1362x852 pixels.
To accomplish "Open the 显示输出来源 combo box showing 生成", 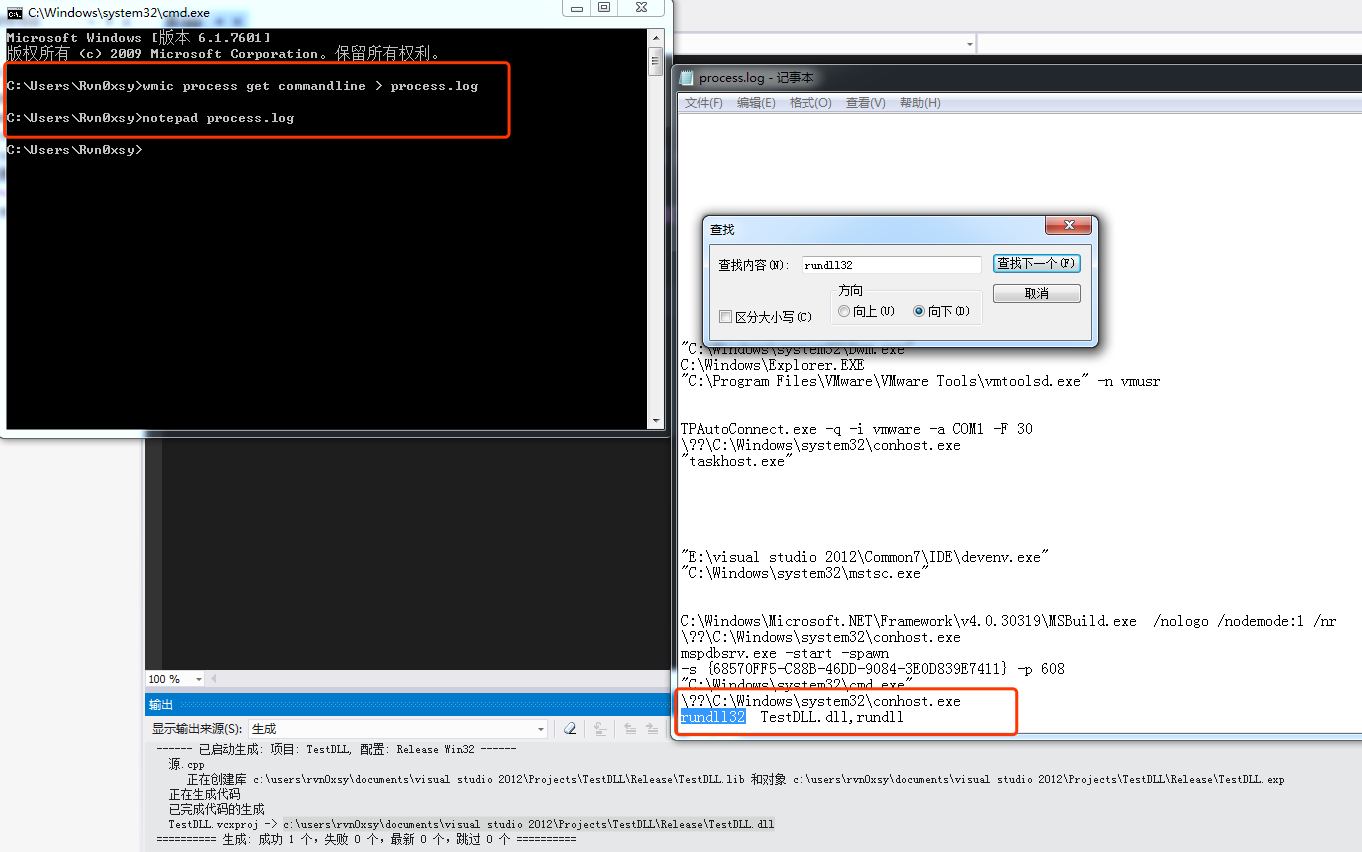I will (399, 729).
